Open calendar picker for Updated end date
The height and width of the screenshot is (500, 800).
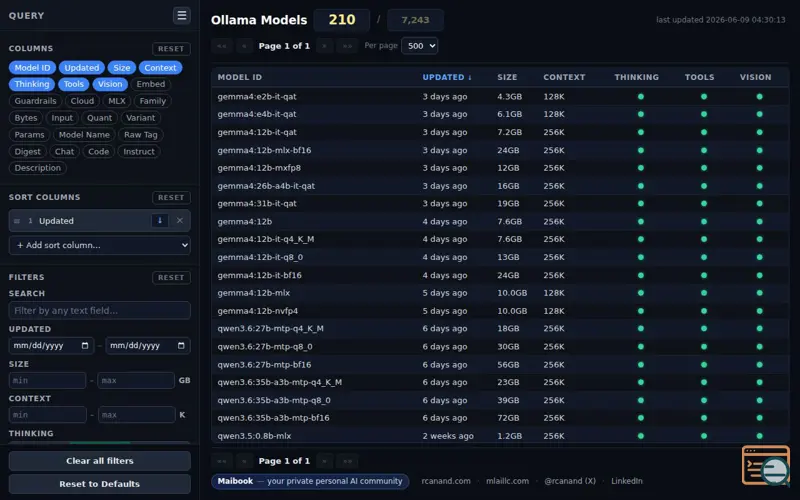click(181, 345)
